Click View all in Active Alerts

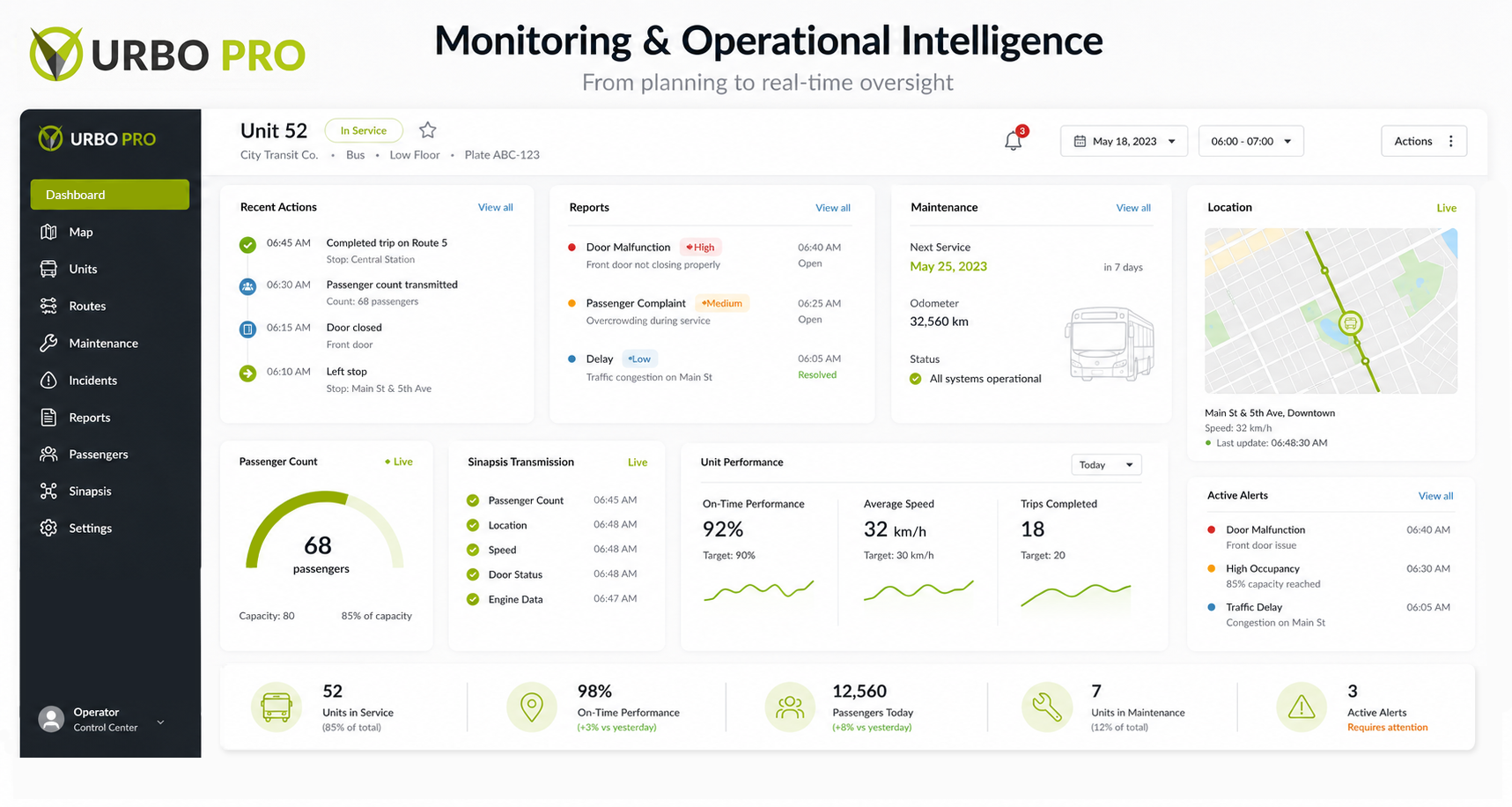click(x=1435, y=496)
